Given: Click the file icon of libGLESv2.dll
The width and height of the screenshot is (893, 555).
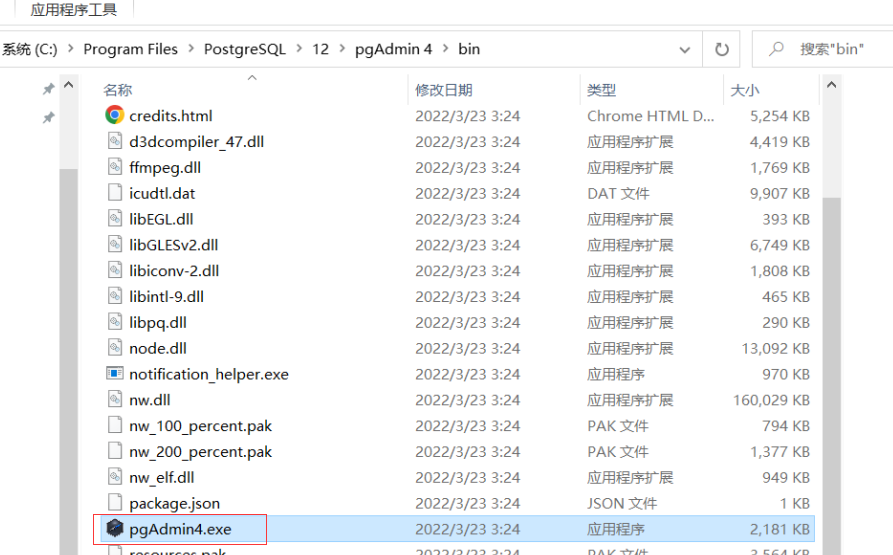Looking at the screenshot, I should point(114,244).
